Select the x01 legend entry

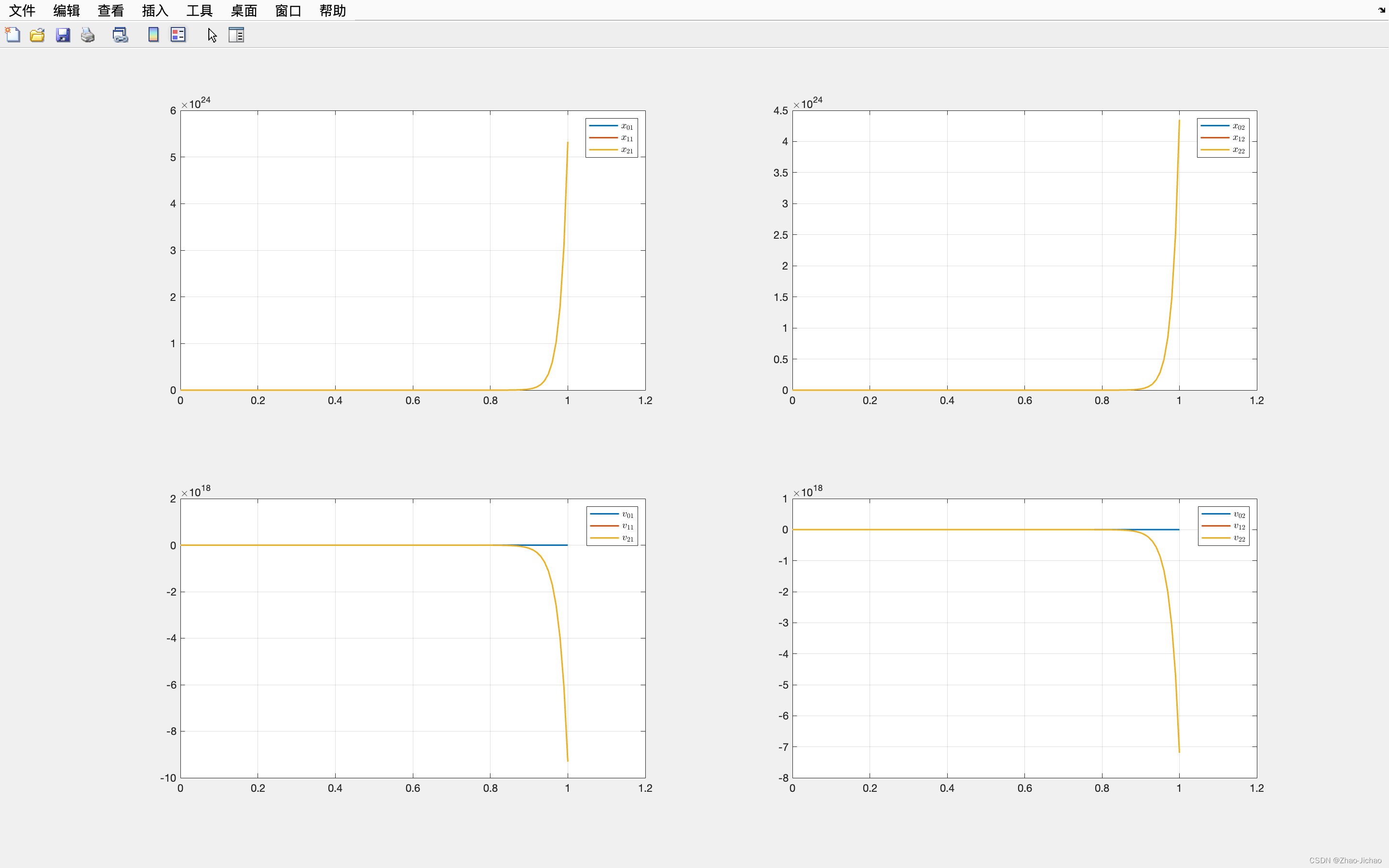tap(611, 126)
